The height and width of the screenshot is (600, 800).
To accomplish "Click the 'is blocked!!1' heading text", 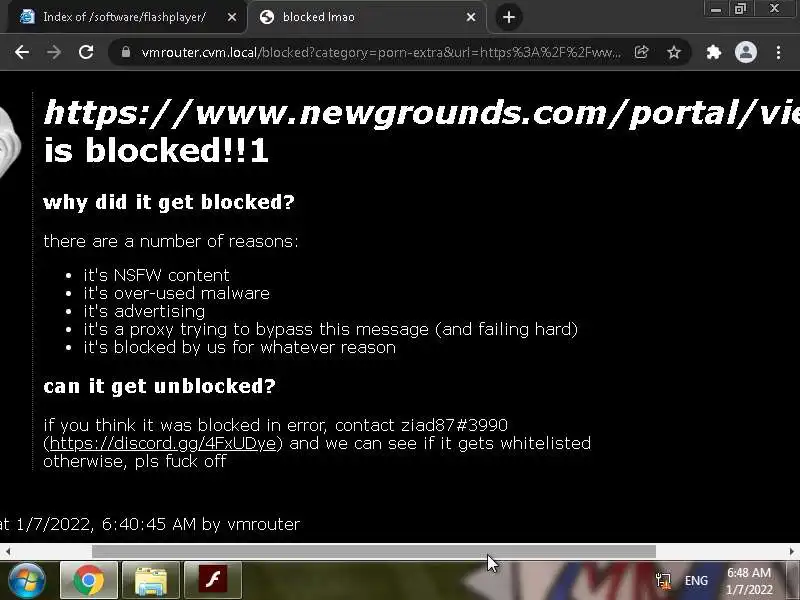I will click(156, 151).
